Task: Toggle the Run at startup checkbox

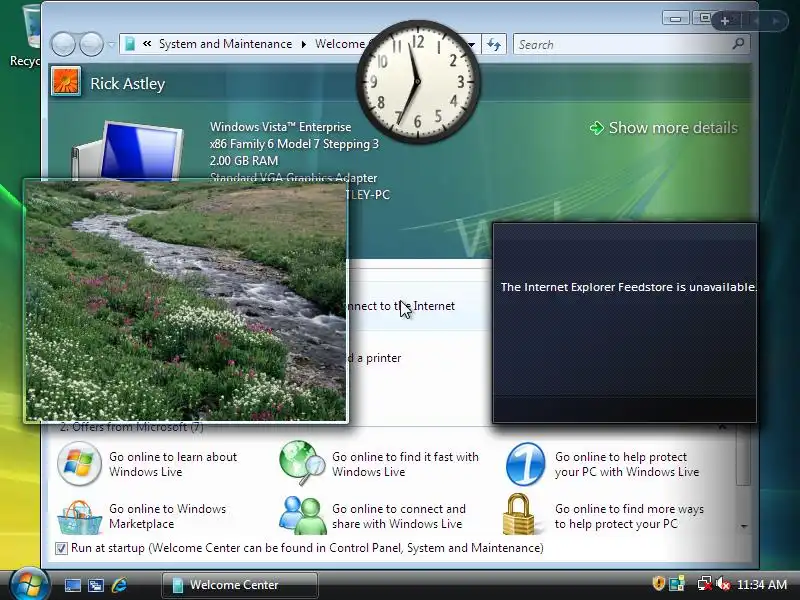Action: (x=61, y=548)
